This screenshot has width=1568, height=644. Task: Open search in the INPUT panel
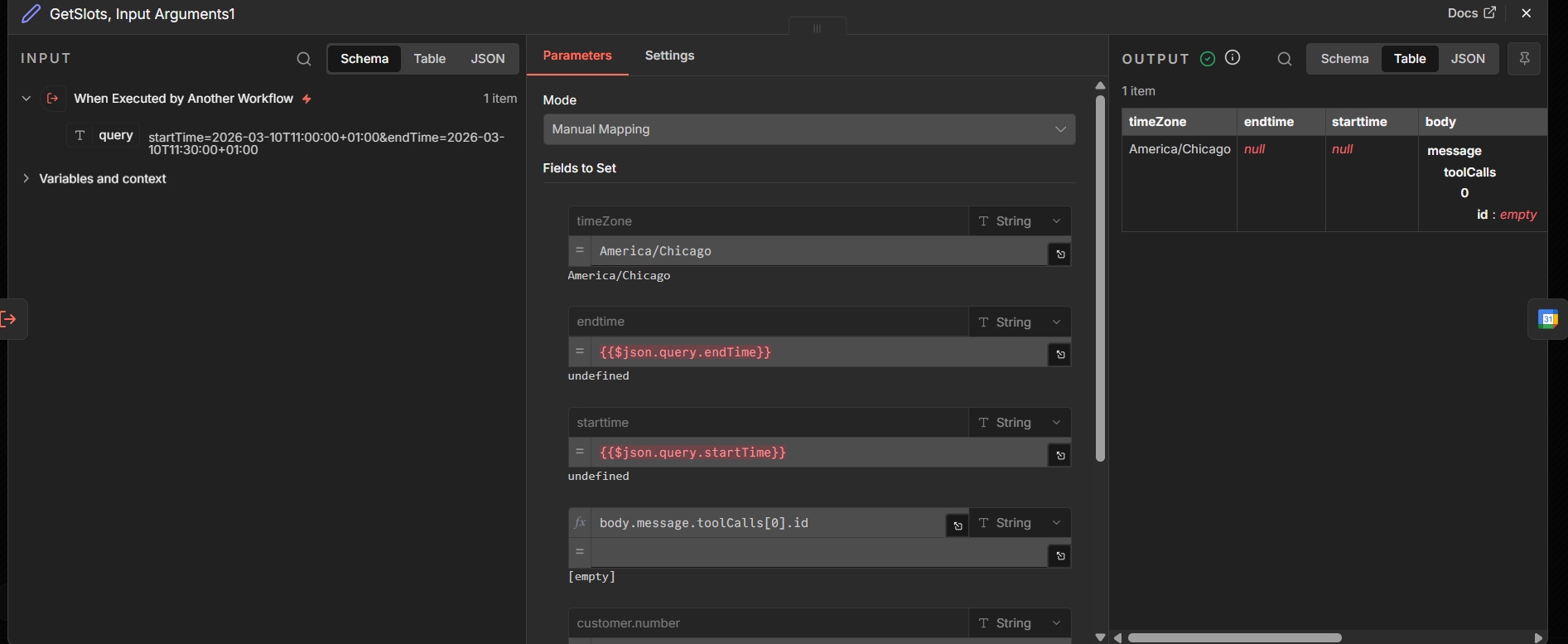click(x=304, y=59)
